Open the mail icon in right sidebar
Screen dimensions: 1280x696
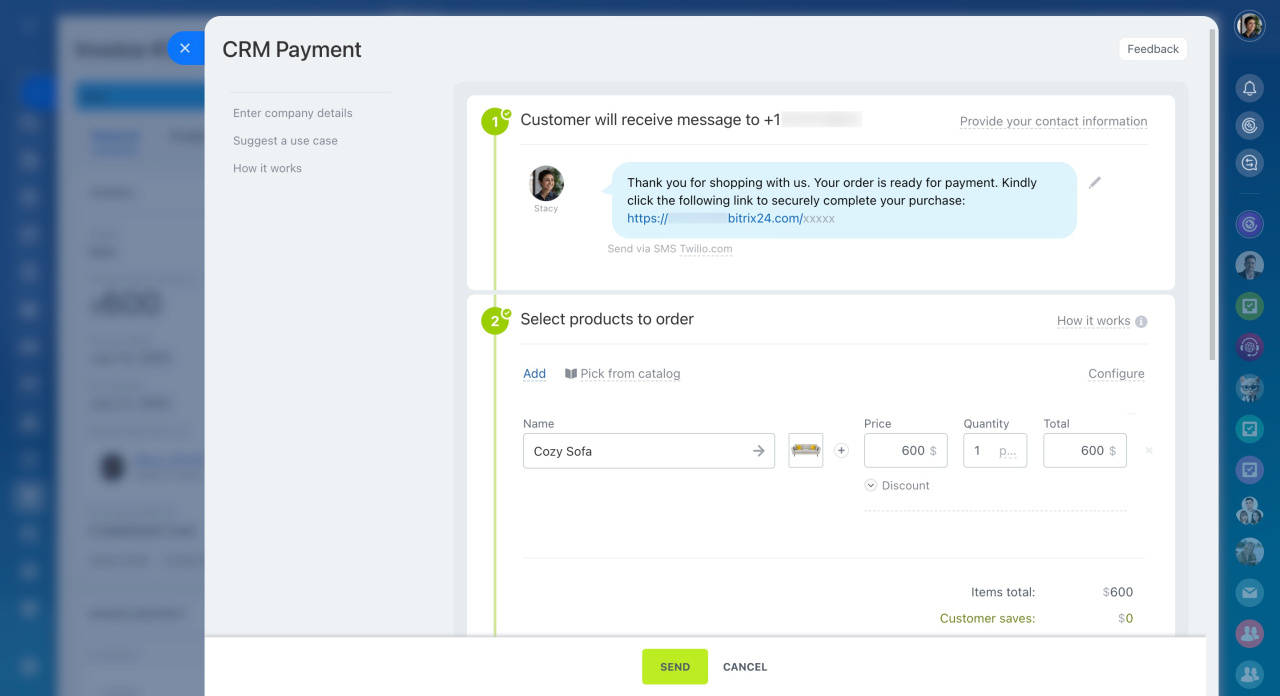pyautogui.click(x=1249, y=593)
